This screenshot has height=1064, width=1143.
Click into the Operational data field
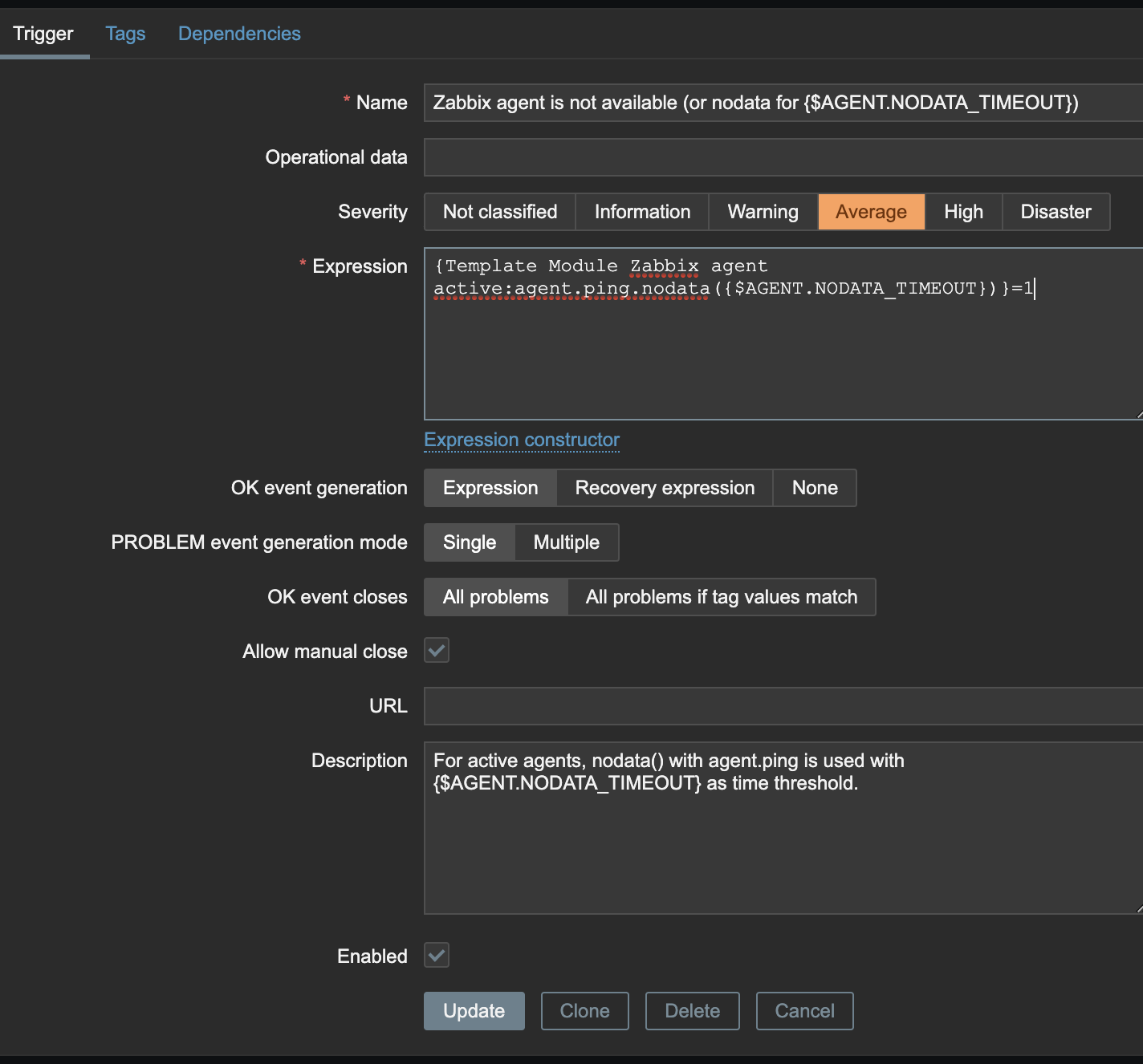point(783,157)
